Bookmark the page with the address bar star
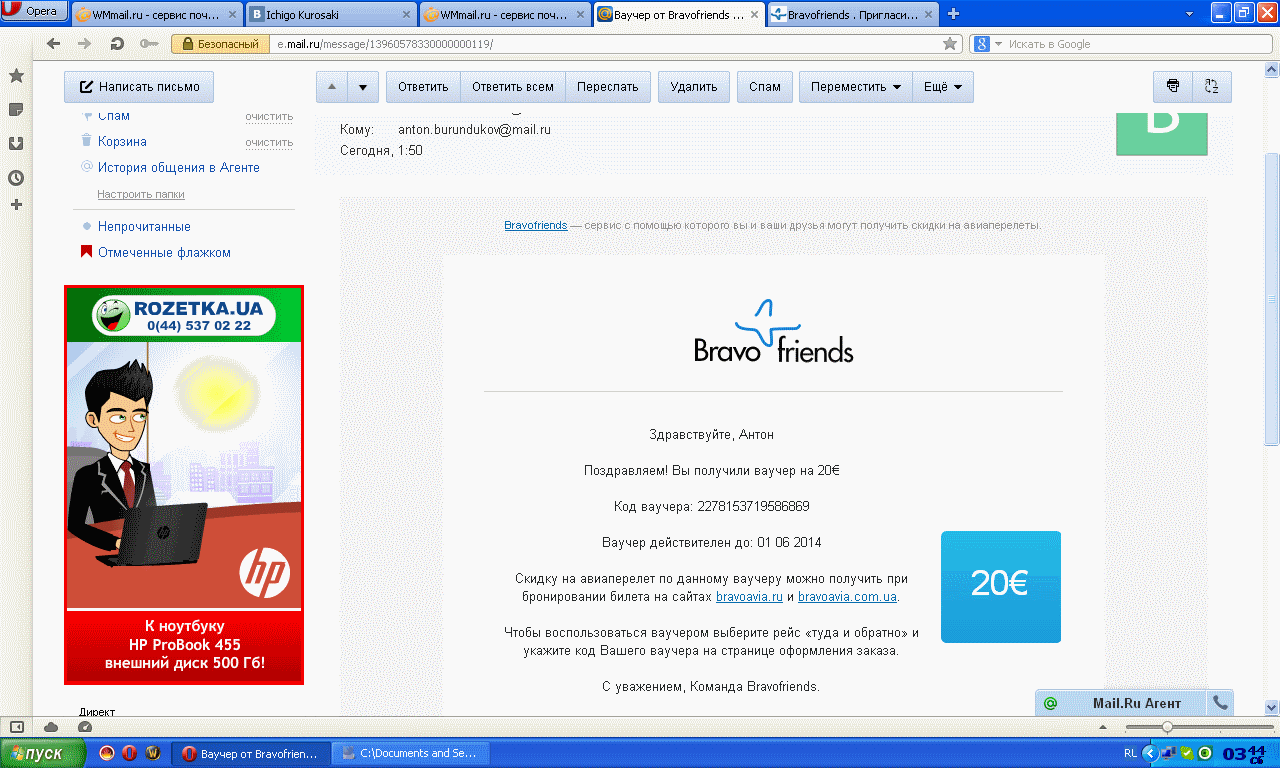The image size is (1280, 768). pyautogui.click(x=950, y=44)
